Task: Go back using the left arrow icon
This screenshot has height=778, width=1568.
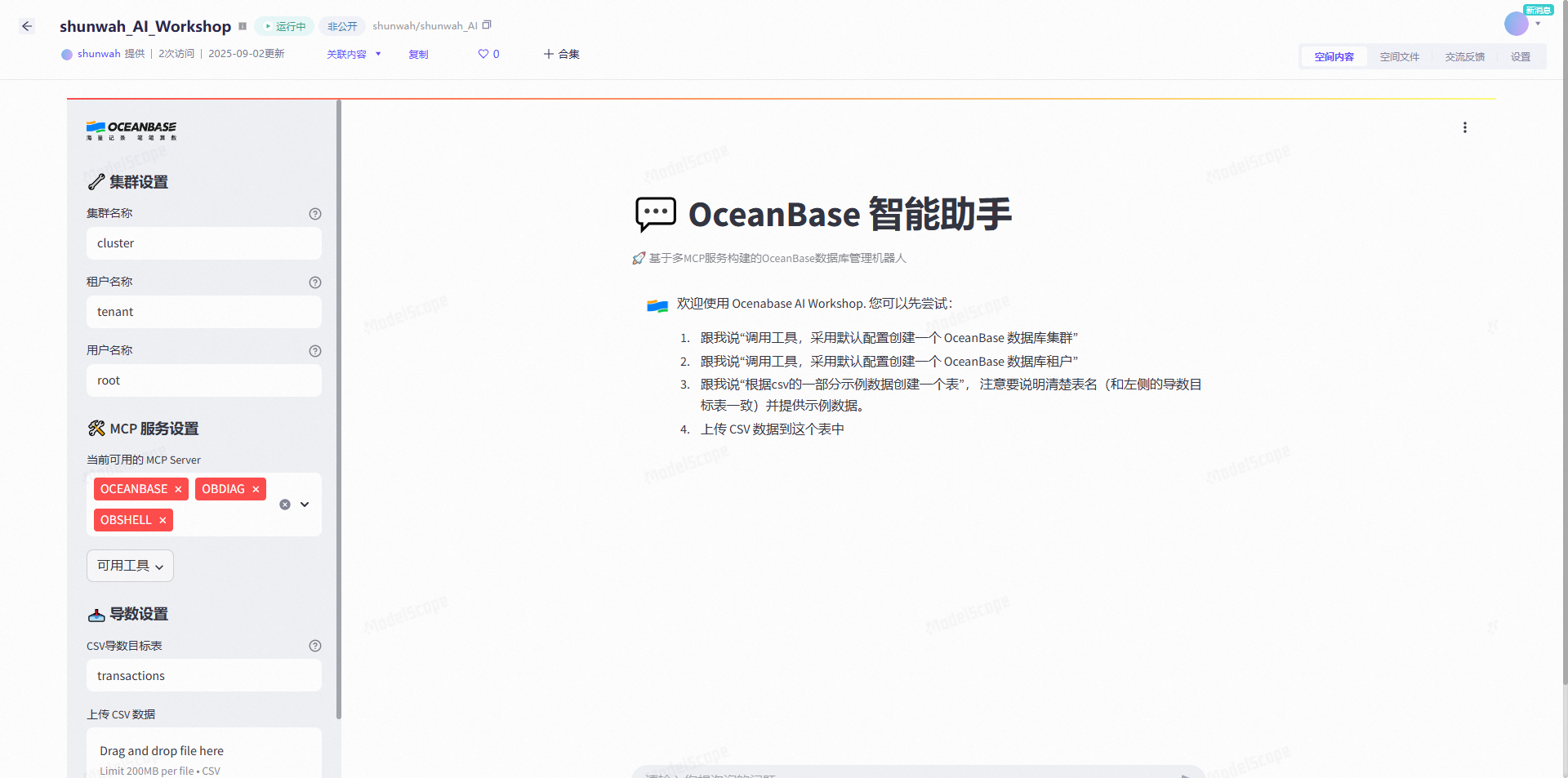Action: (x=26, y=25)
